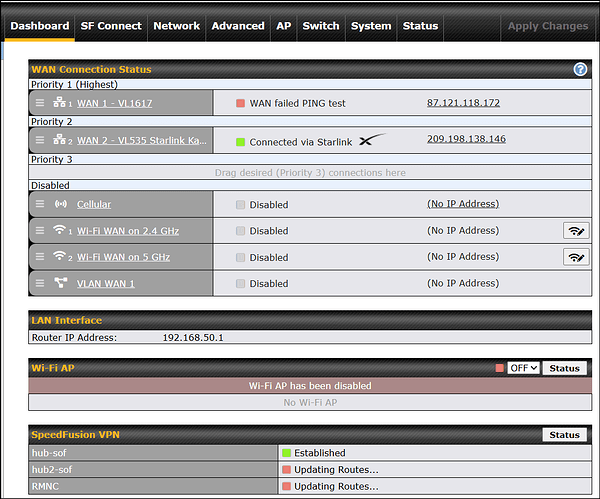Click the red hub2-sof status indicator

(286, 470)
